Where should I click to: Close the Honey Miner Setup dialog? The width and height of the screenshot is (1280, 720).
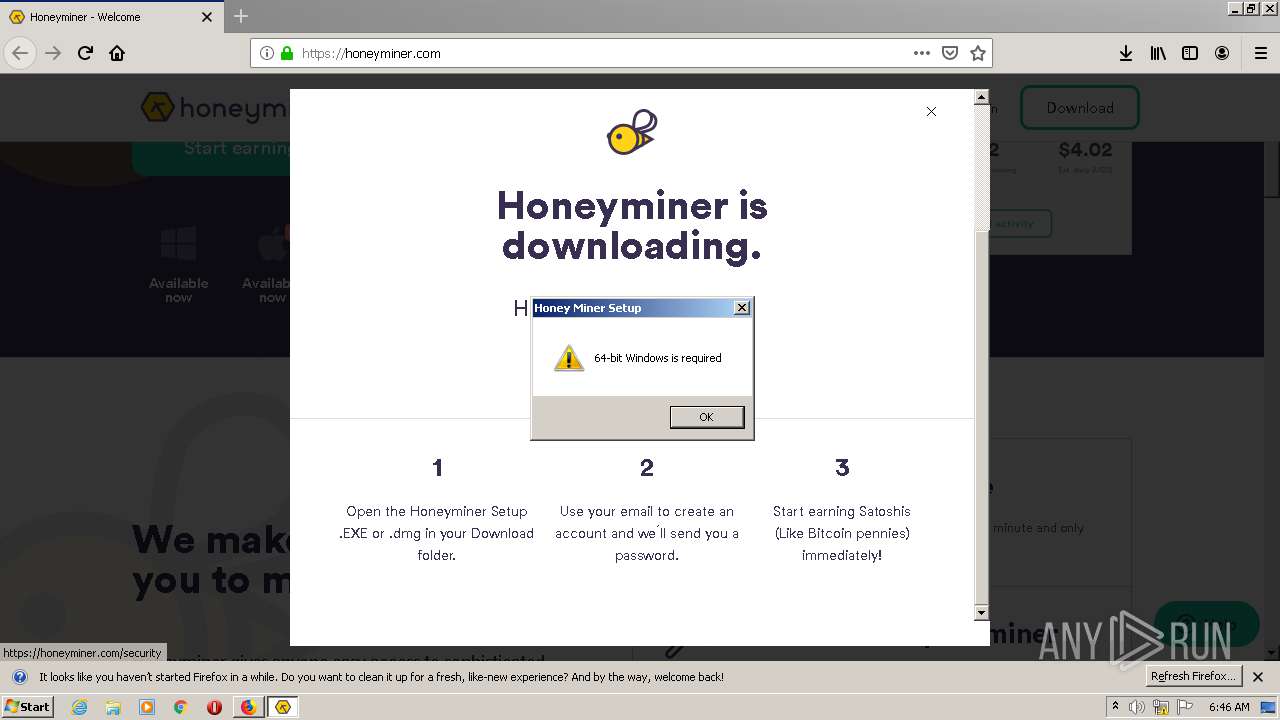click(742, 308)
